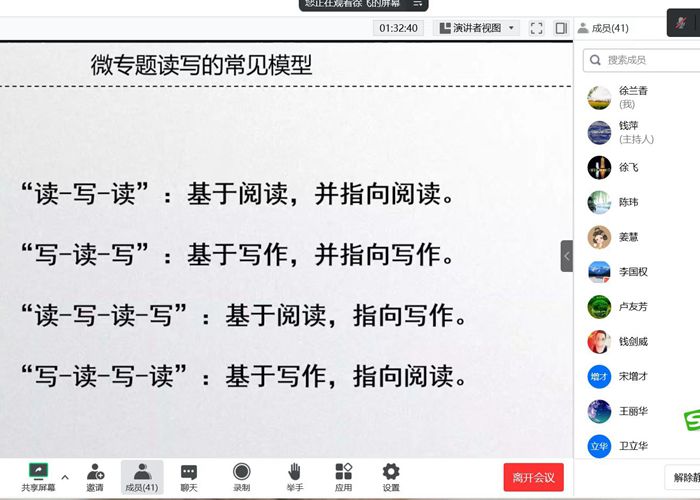Collapse the member list side panel arrow
The height and width of the screenshot is (500, 700).
coord(567,256)
